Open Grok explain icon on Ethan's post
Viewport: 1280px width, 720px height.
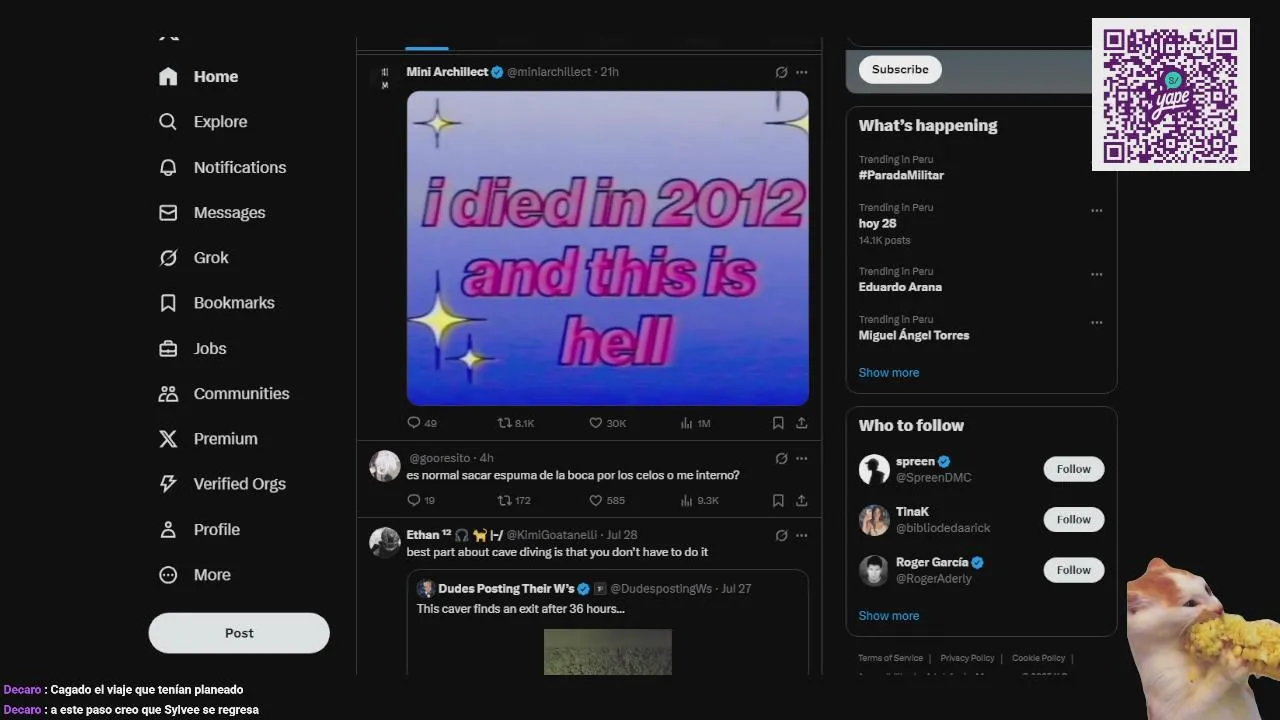(781, 535)
